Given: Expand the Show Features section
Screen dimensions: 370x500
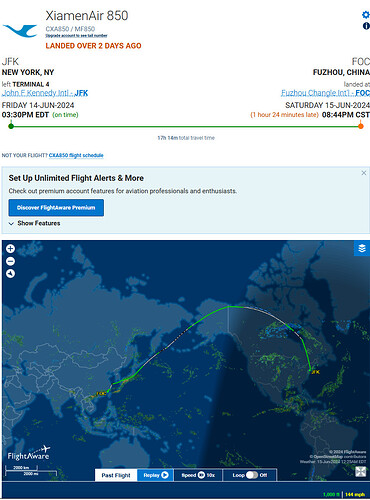Looking at the screenshot, I should coord(35,223).
